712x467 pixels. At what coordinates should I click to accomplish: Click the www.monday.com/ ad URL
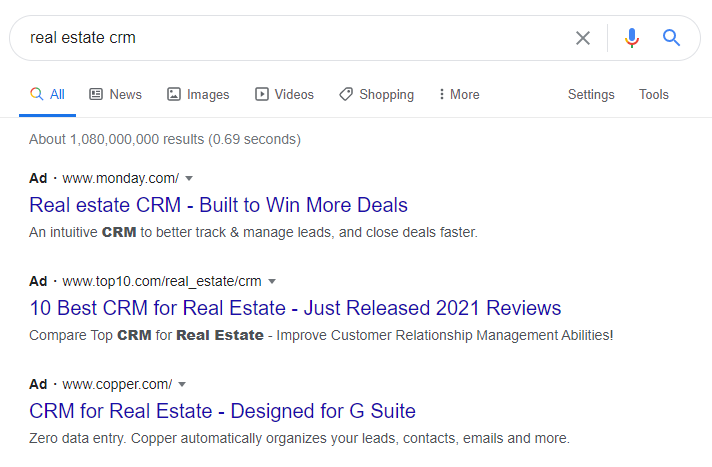[120, 179]
